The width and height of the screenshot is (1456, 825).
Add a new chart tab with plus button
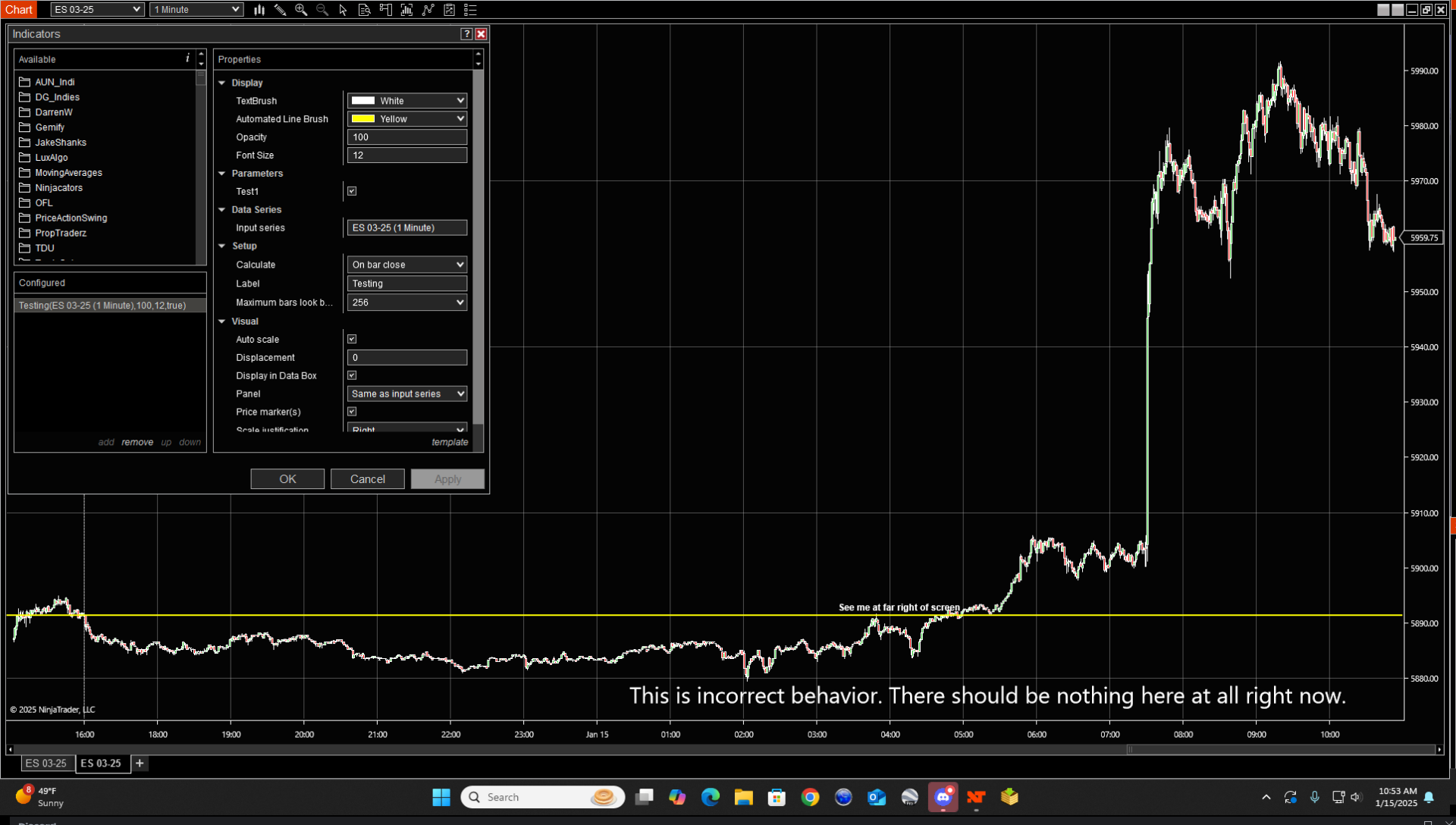coord(140,763)
